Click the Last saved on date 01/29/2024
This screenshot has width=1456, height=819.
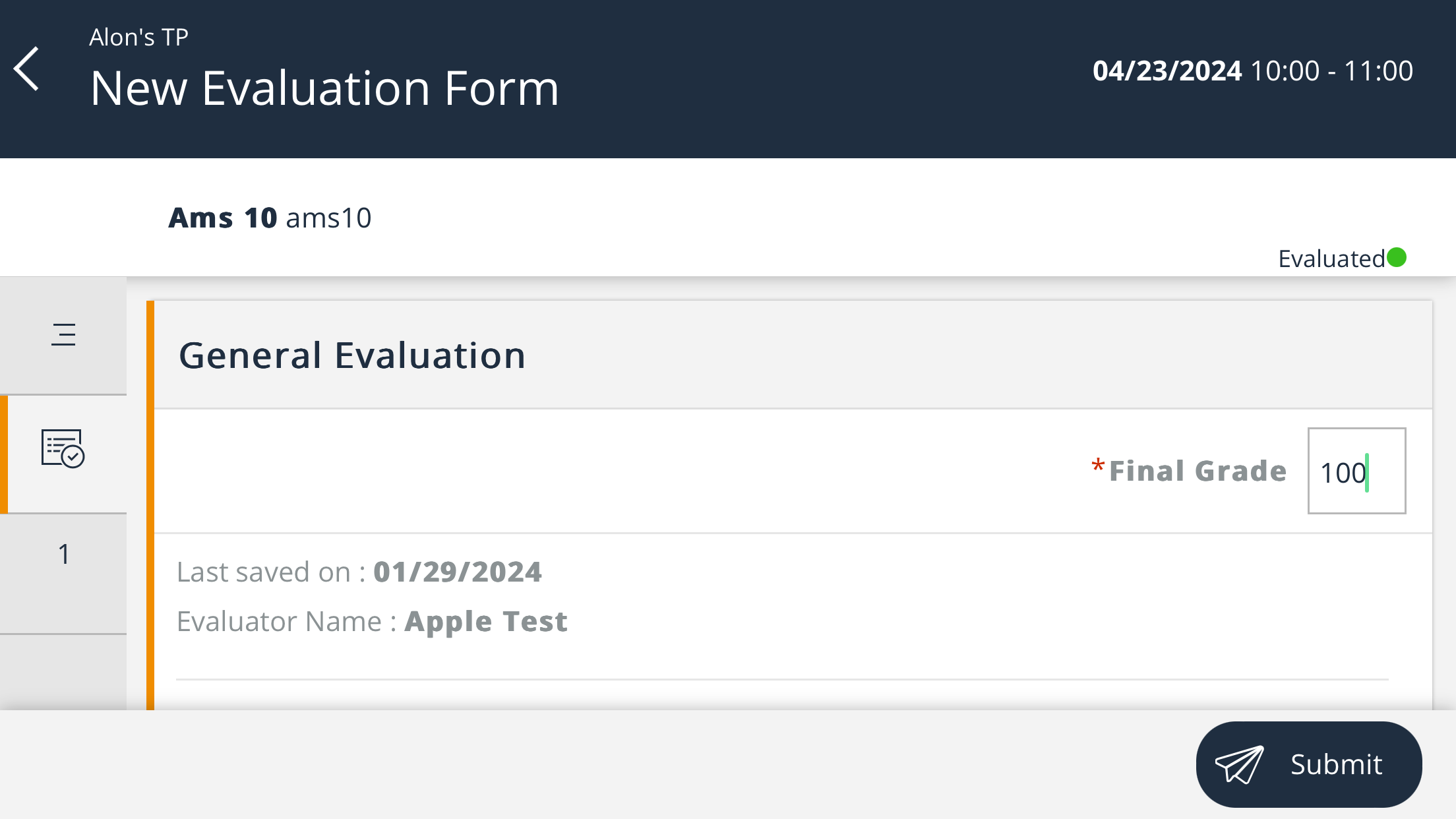click(458, 572)
